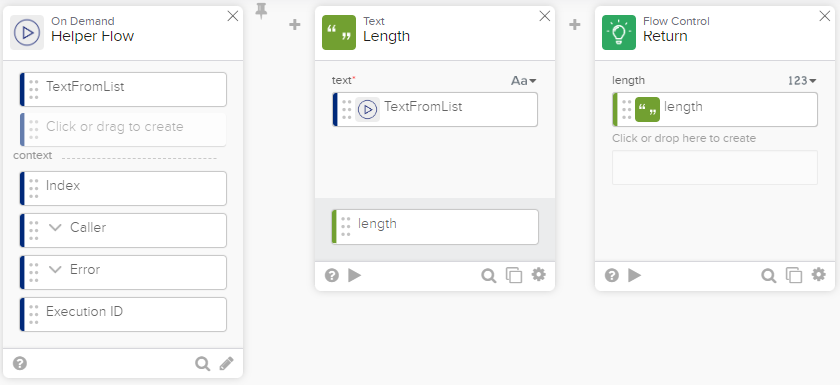This screenshot has height=385, width=840.
Task: Add card before Return using plus
Action: (574, 25)
